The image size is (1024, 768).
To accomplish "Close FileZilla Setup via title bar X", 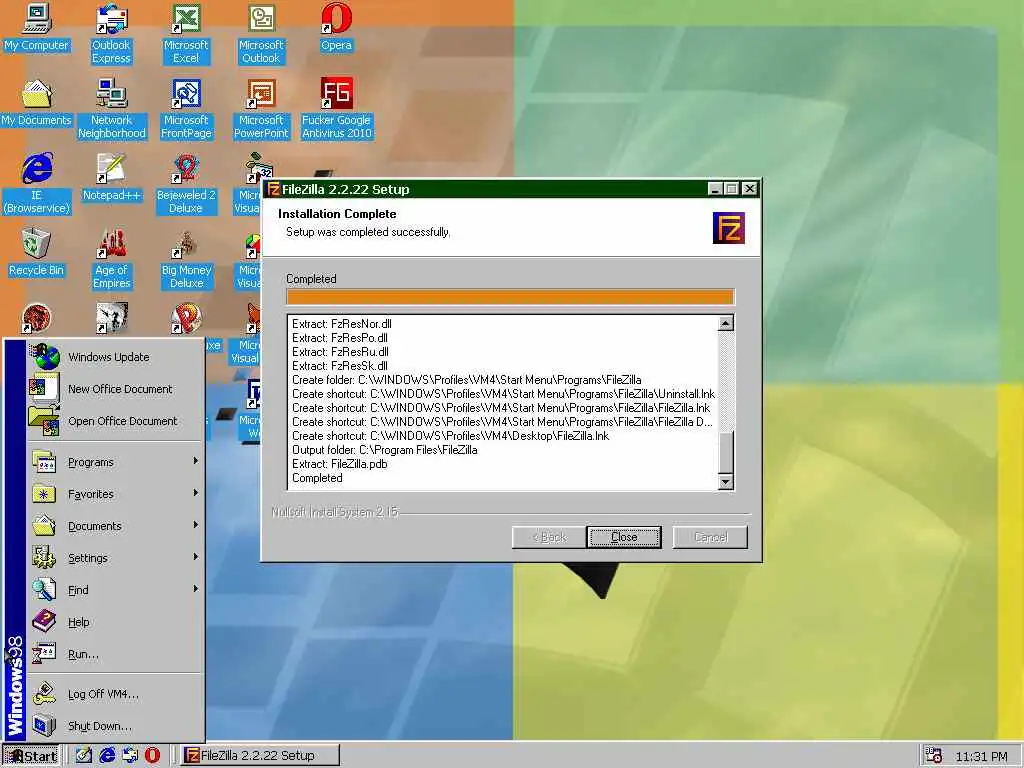I will click(x=750, y=189).
